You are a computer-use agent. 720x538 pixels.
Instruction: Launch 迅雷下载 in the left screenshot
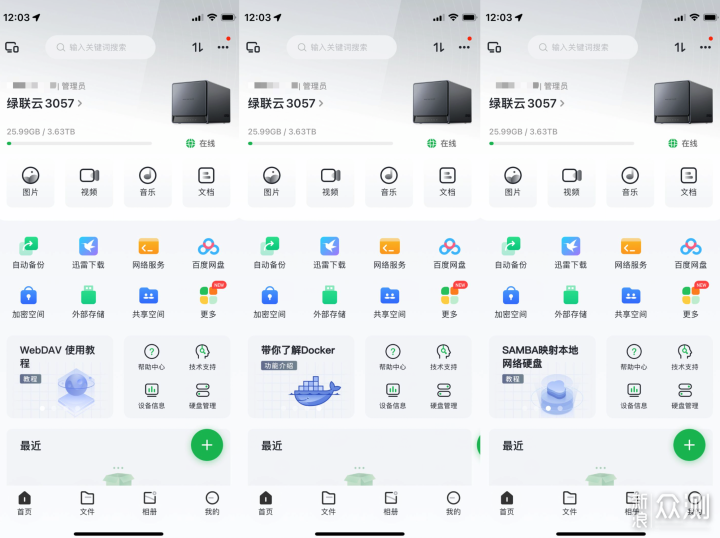(x=88, y=253)
